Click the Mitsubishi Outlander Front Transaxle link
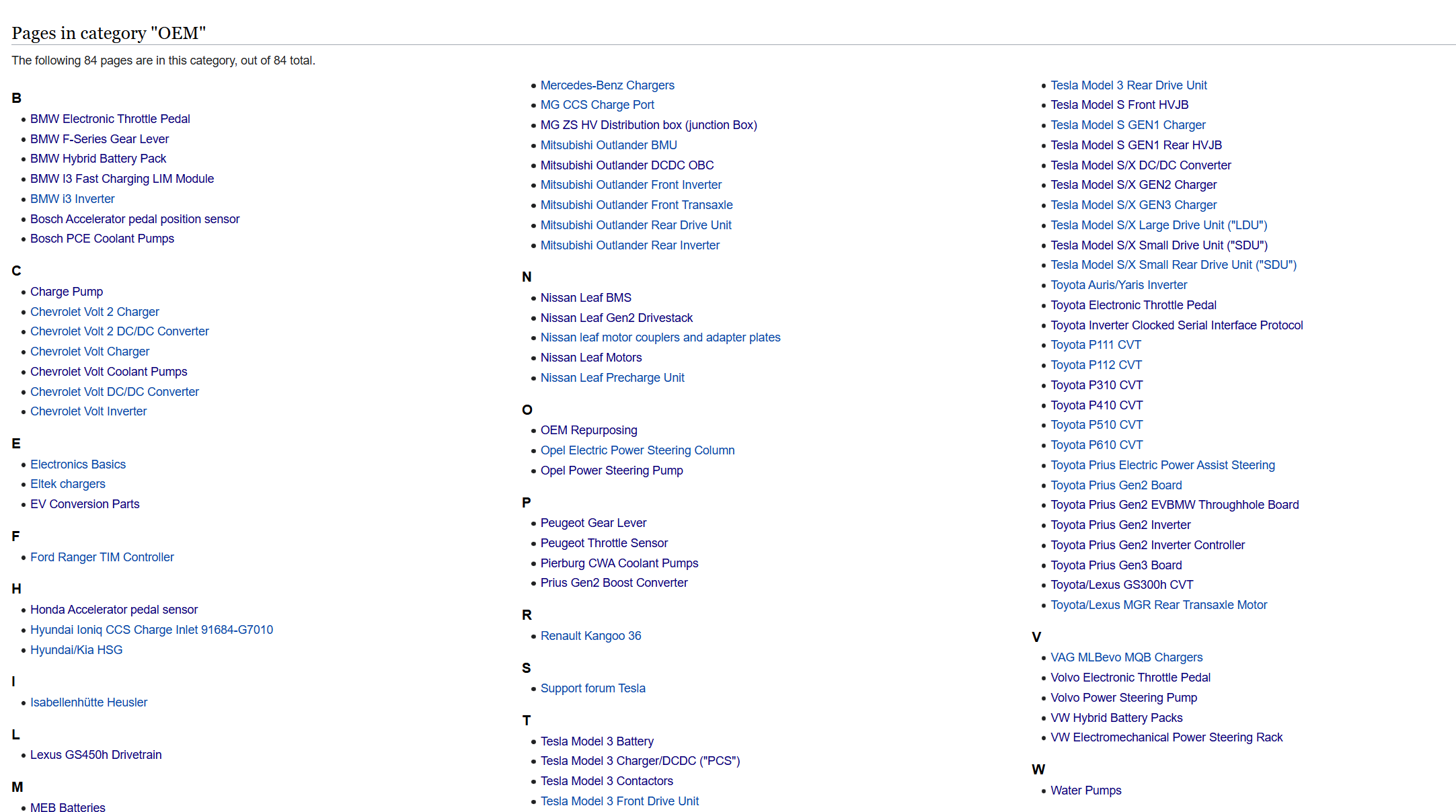This screenshot has width=1456, height=812. click(636, 205)
